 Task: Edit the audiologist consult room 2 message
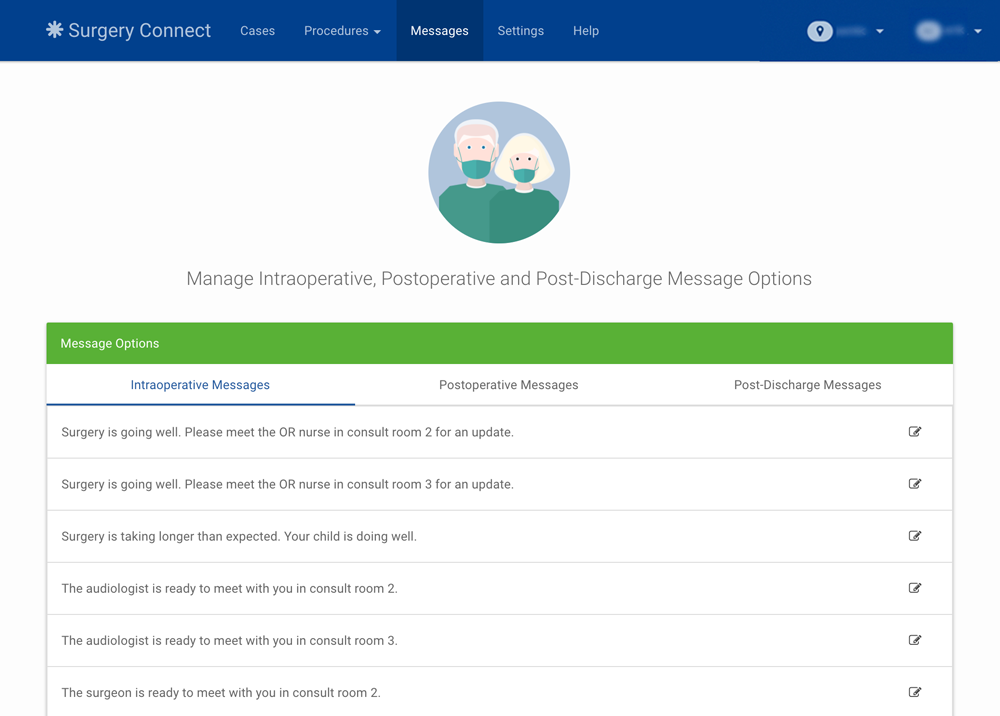tap(914, 587)
